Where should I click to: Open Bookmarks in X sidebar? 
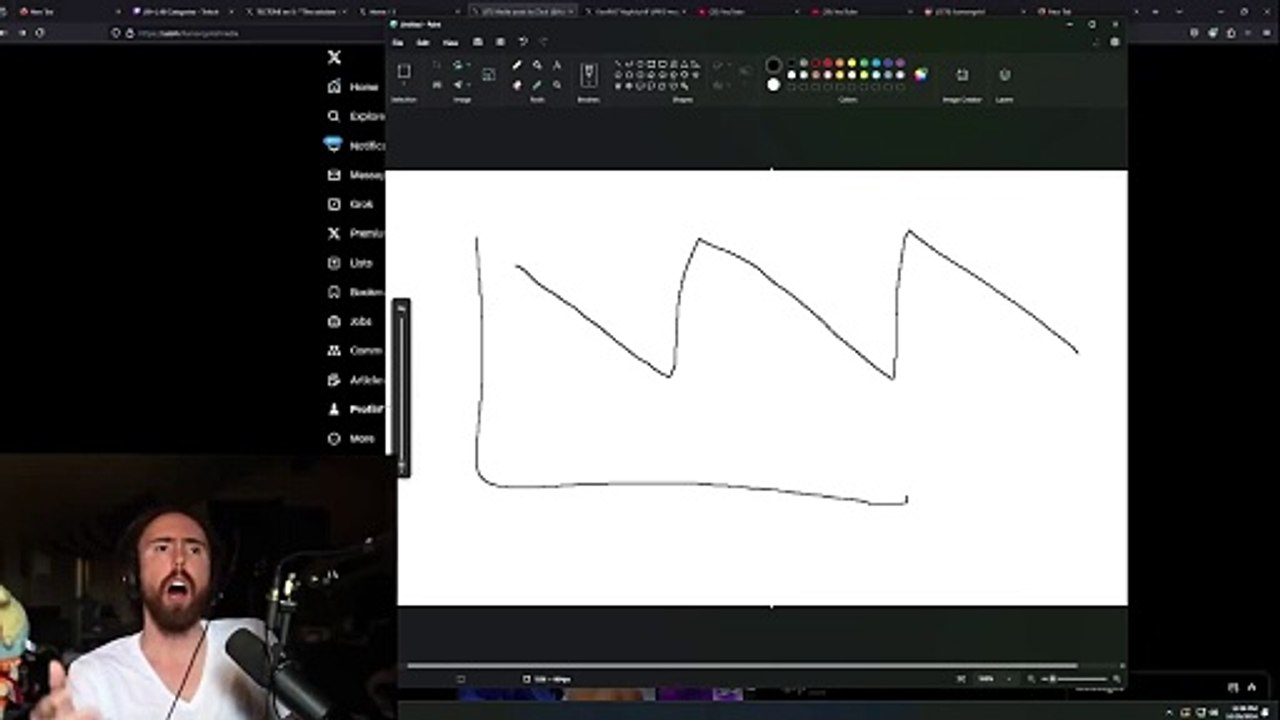pyautogui.click(x=356, y=292)
